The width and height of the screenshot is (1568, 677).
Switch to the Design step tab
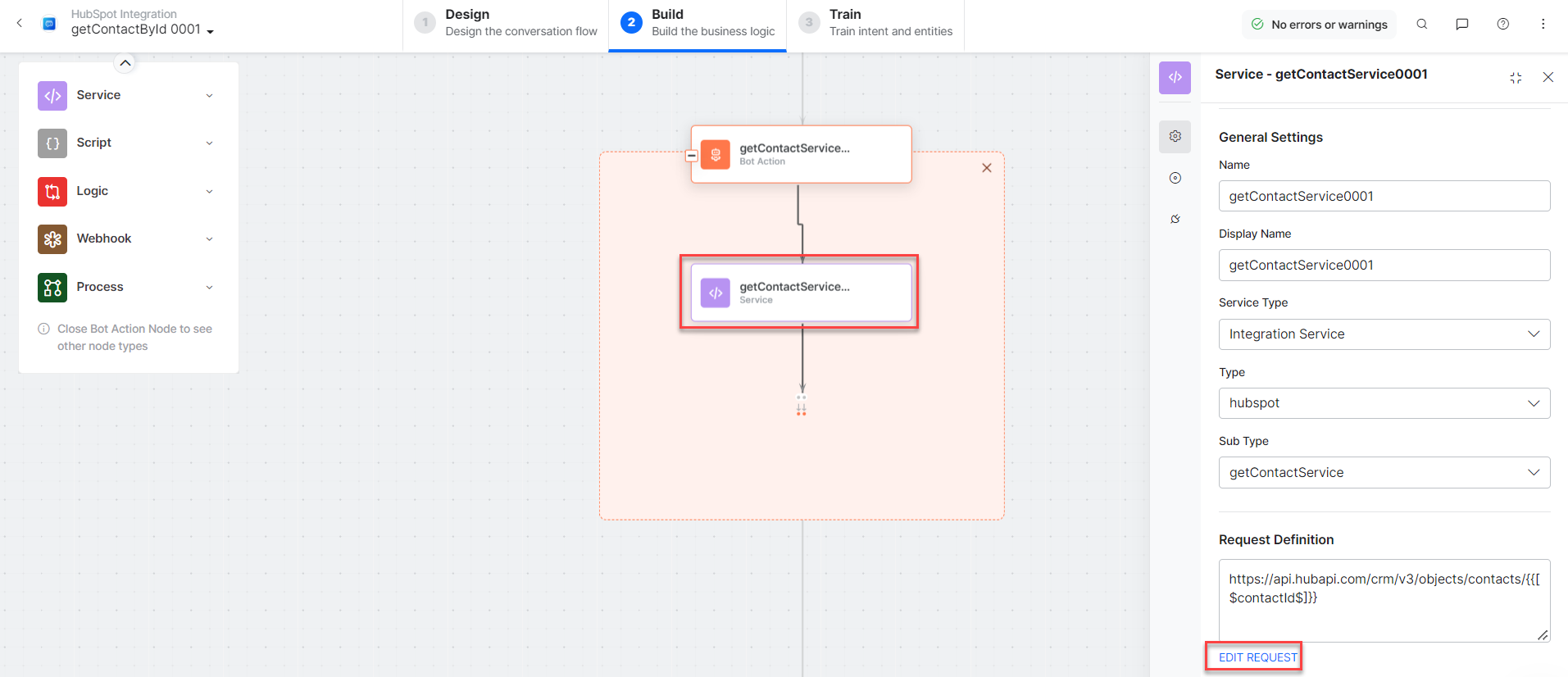click(506, 23)
